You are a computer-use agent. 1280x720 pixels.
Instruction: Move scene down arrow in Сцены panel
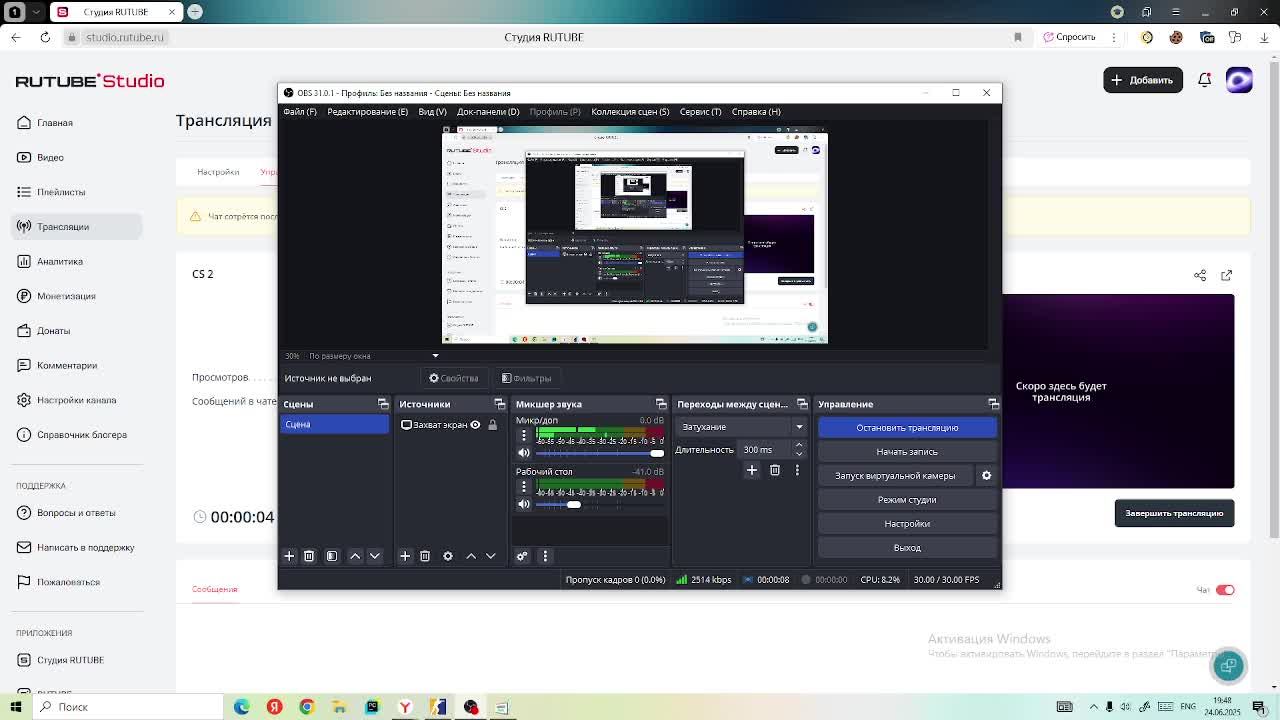375,556
